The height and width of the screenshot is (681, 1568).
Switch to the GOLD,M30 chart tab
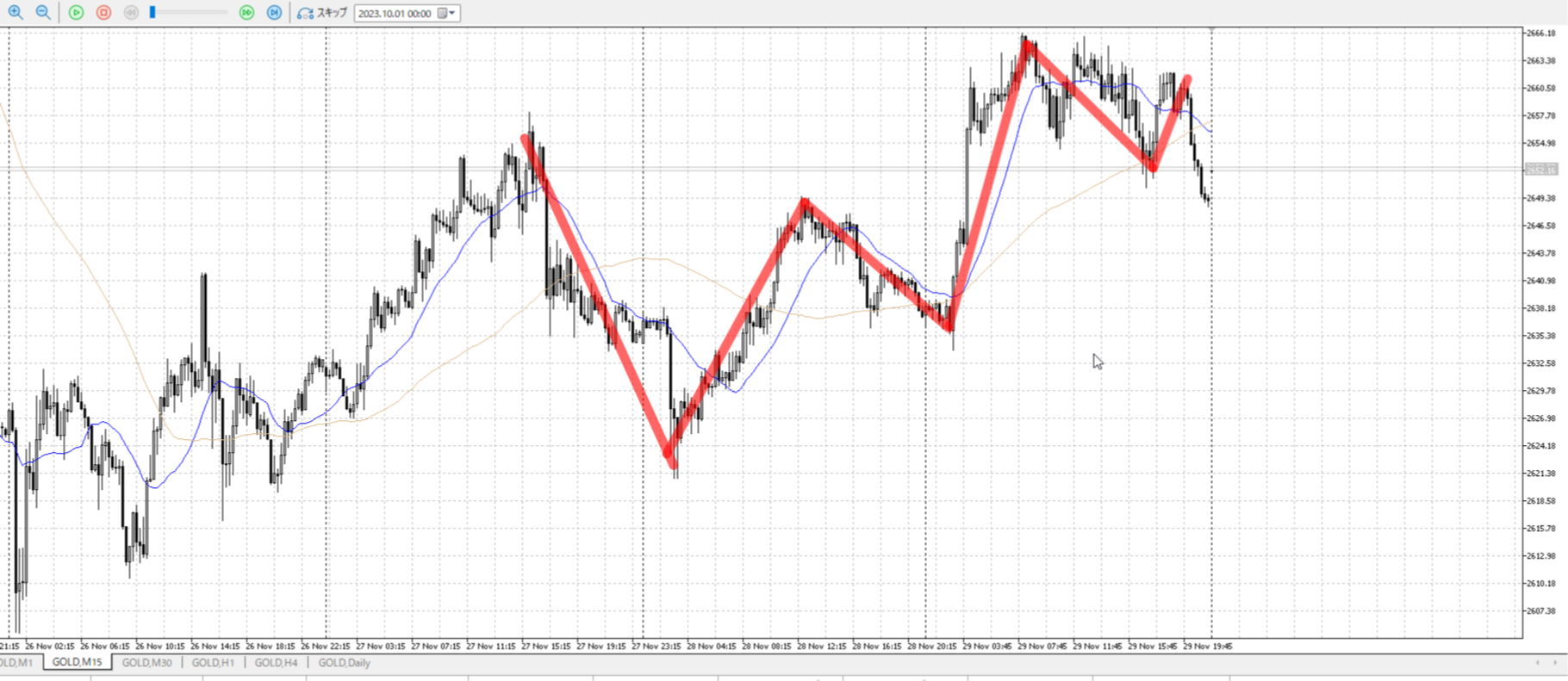click(x=146, y=663)
